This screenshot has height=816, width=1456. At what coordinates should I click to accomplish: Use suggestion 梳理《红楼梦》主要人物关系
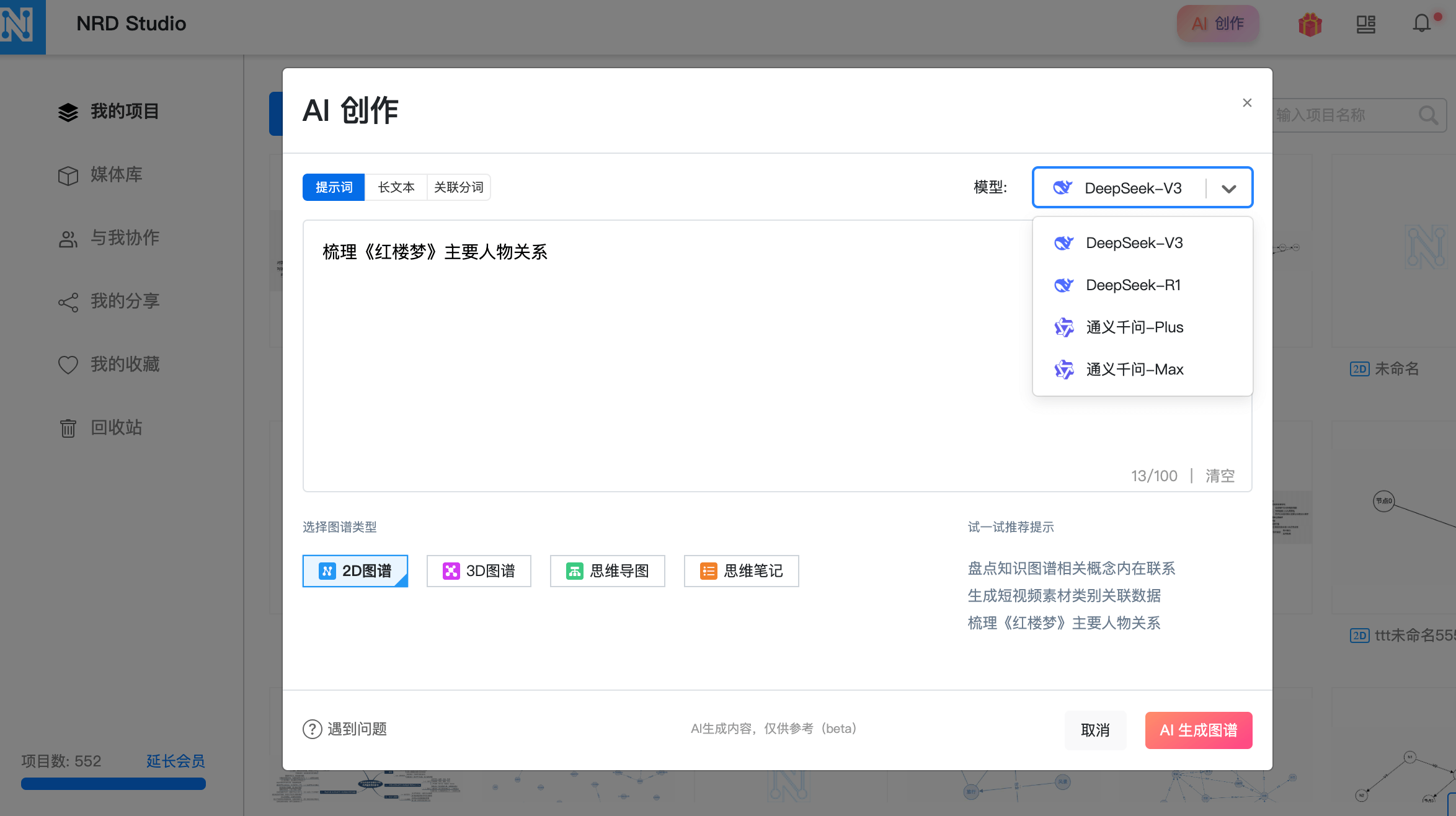pyautogui.click(x=1064, y=623)
